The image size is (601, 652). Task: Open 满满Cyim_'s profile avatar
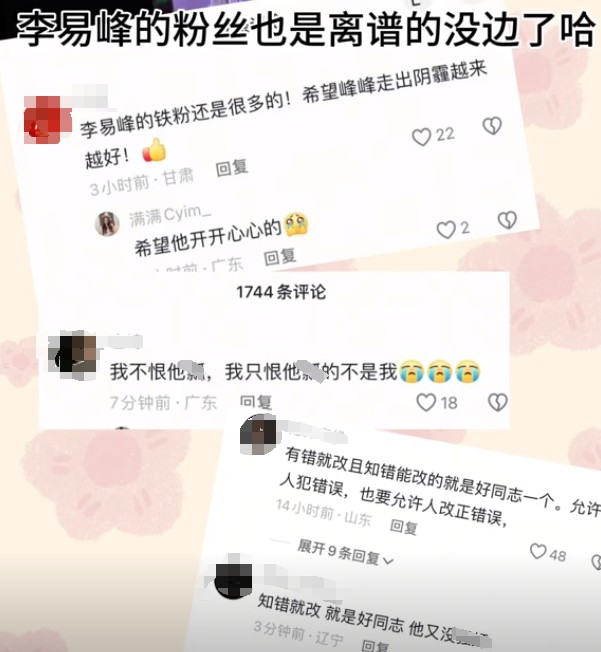coord(107,224)
